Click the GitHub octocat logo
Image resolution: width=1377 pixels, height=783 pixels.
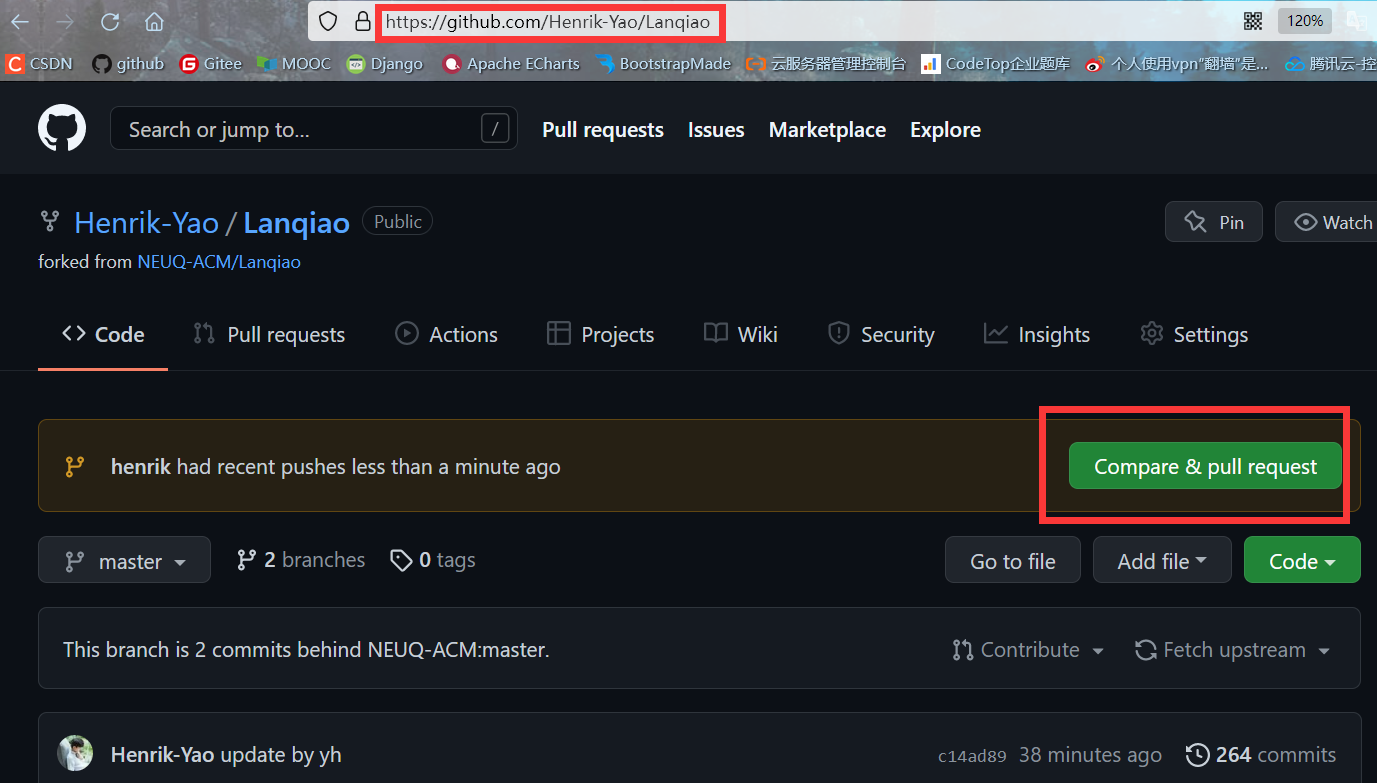click(x=62, y=129)
